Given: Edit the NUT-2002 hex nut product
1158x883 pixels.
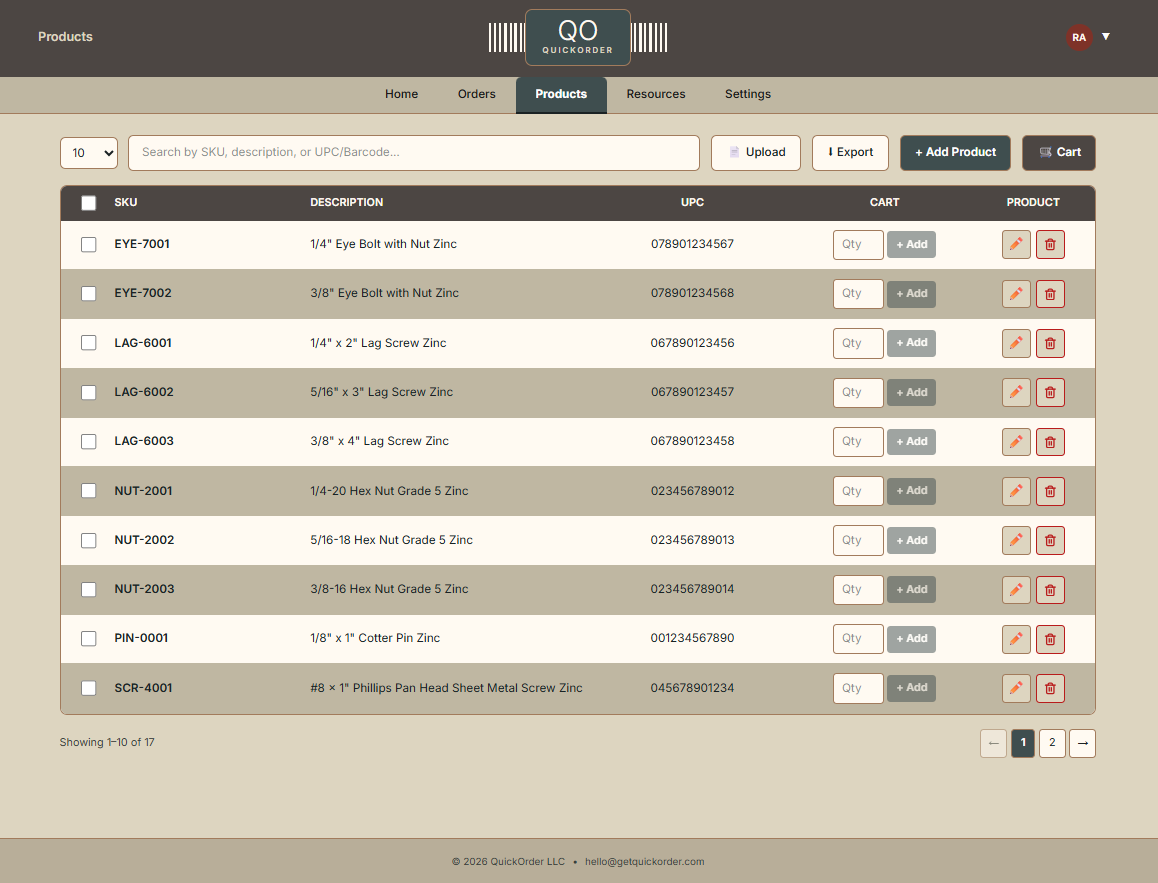Looking at the screenshot, I should [1016, 540].
